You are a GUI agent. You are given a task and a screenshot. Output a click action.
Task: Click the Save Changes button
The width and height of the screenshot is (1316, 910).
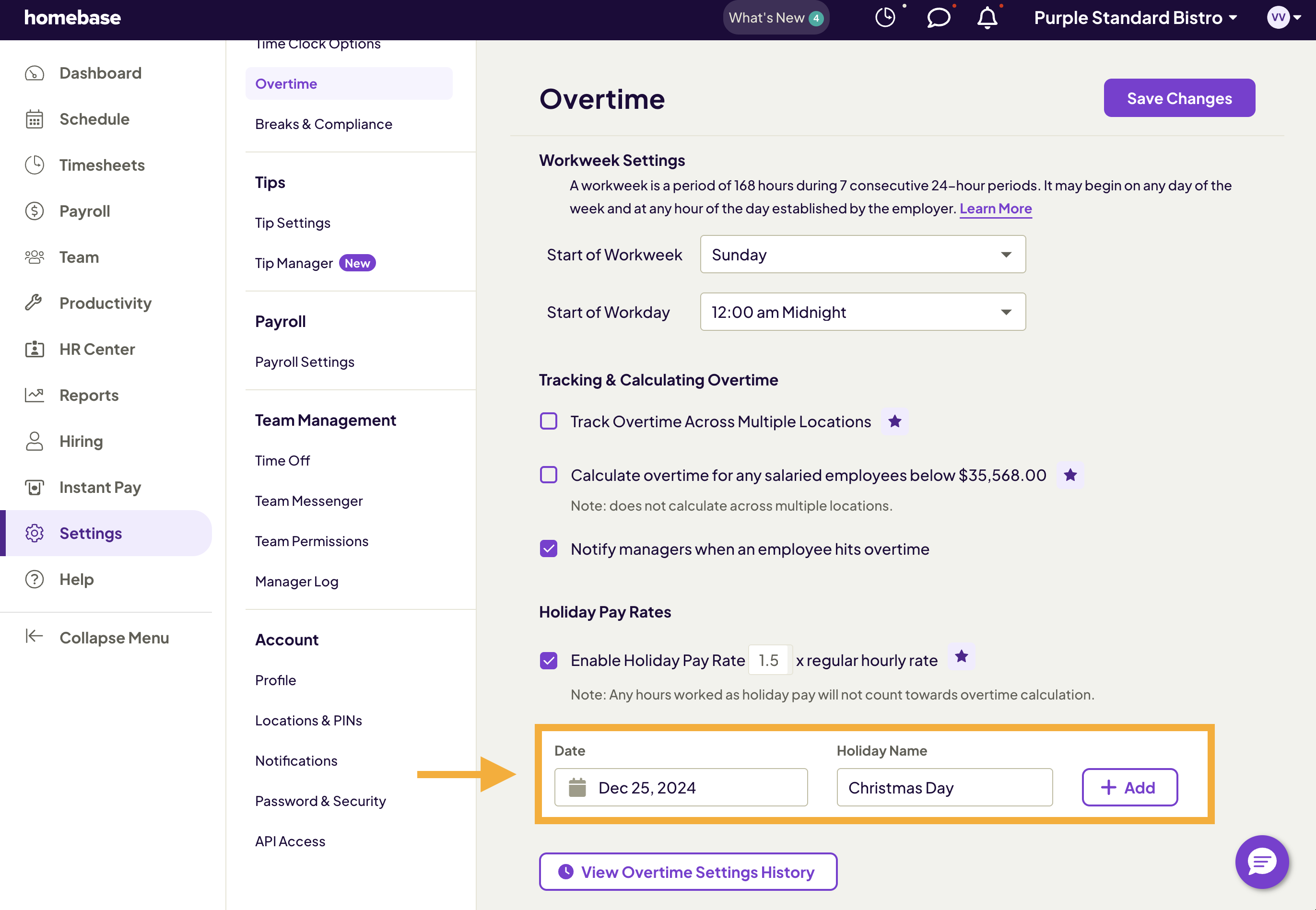1178,98
